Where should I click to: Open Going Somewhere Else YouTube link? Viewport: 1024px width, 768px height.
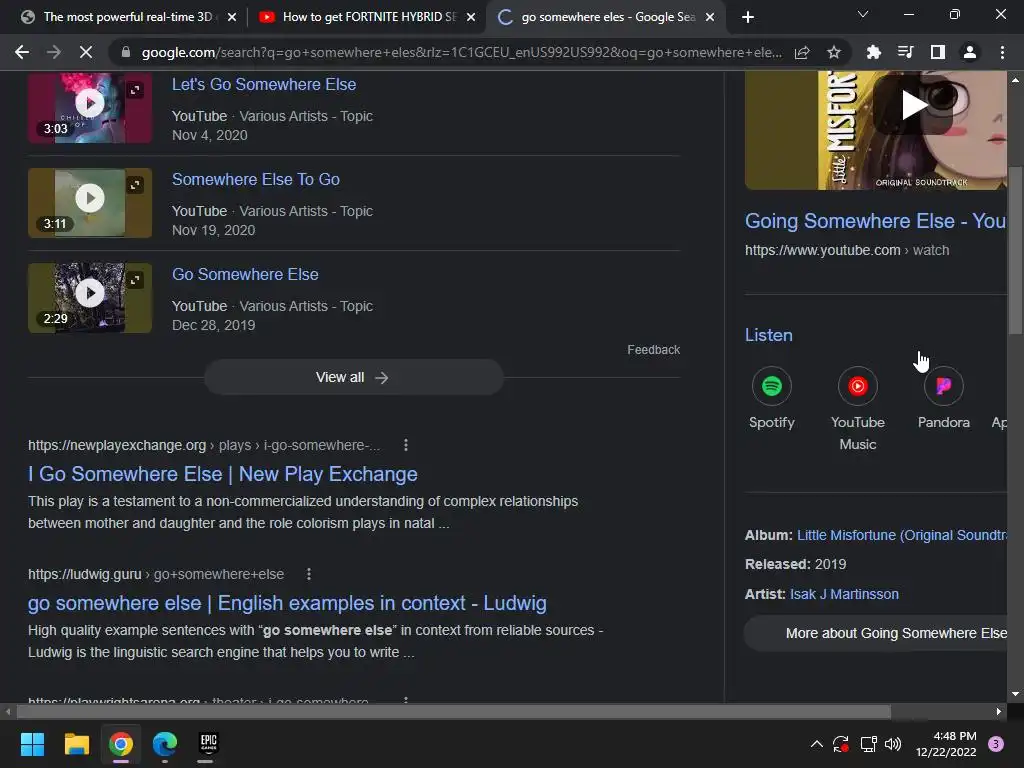tap(875, 221)
